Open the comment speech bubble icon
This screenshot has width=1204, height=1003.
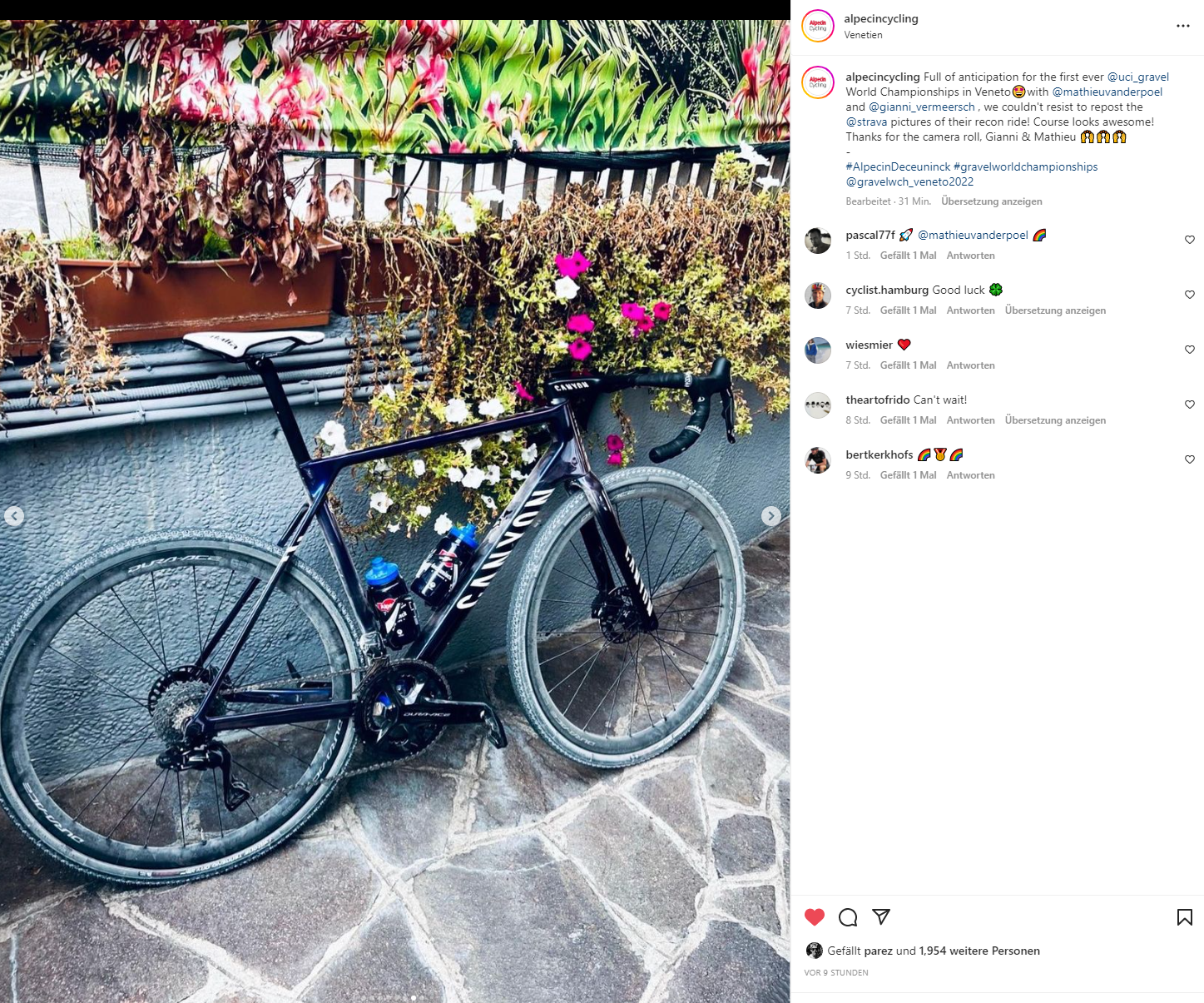pos(848,917)
